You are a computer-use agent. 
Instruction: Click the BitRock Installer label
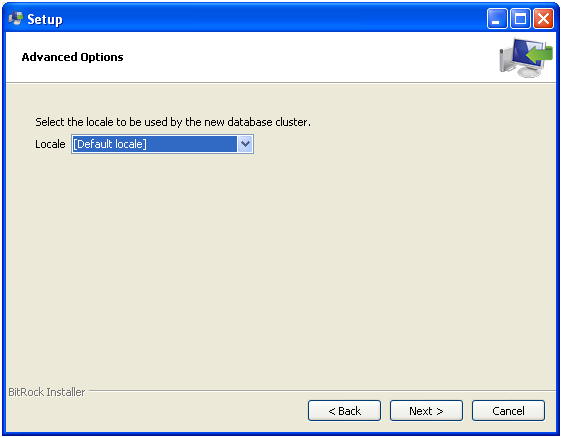(x=47, y=392)
